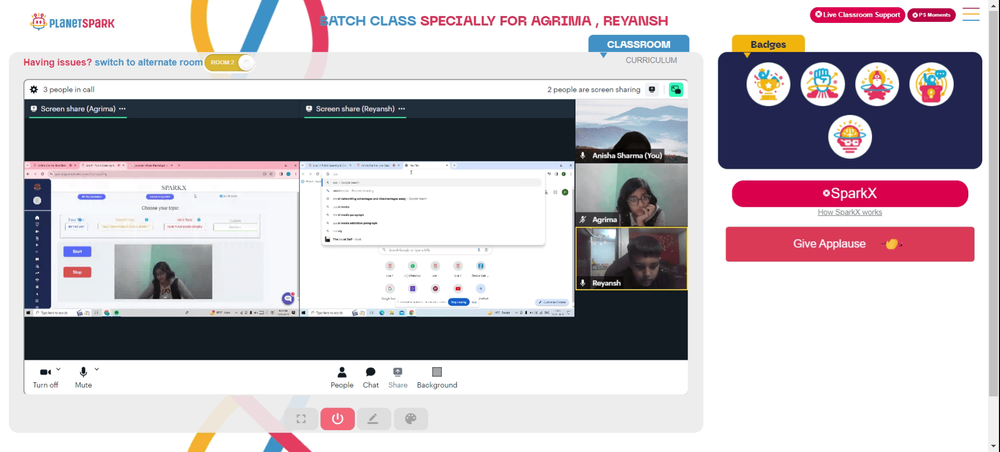Open the How SparkX works link
The image size is (1000, 452).
click(849, 212)
